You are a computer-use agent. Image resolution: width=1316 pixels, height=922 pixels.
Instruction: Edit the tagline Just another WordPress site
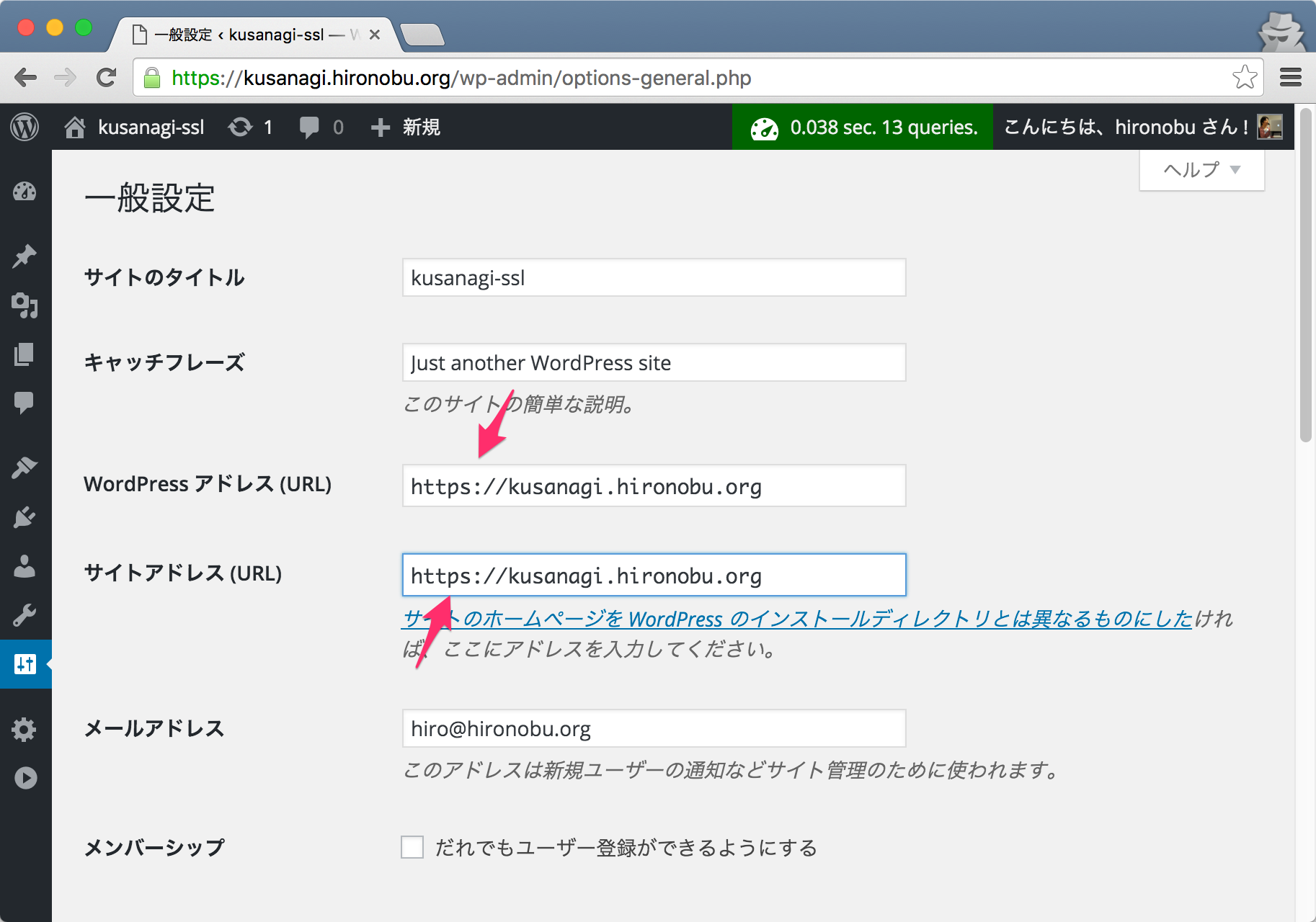tap(654, 362)
